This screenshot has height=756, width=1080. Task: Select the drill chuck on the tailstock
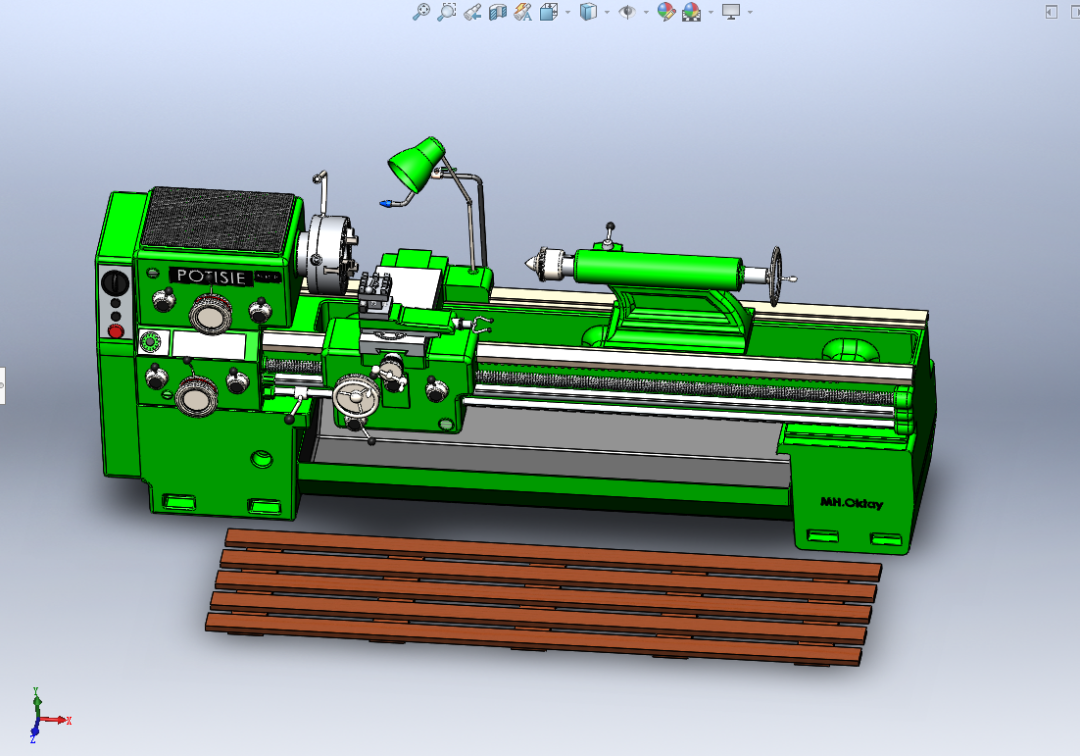pyautogui.click(x=551, y=263)
